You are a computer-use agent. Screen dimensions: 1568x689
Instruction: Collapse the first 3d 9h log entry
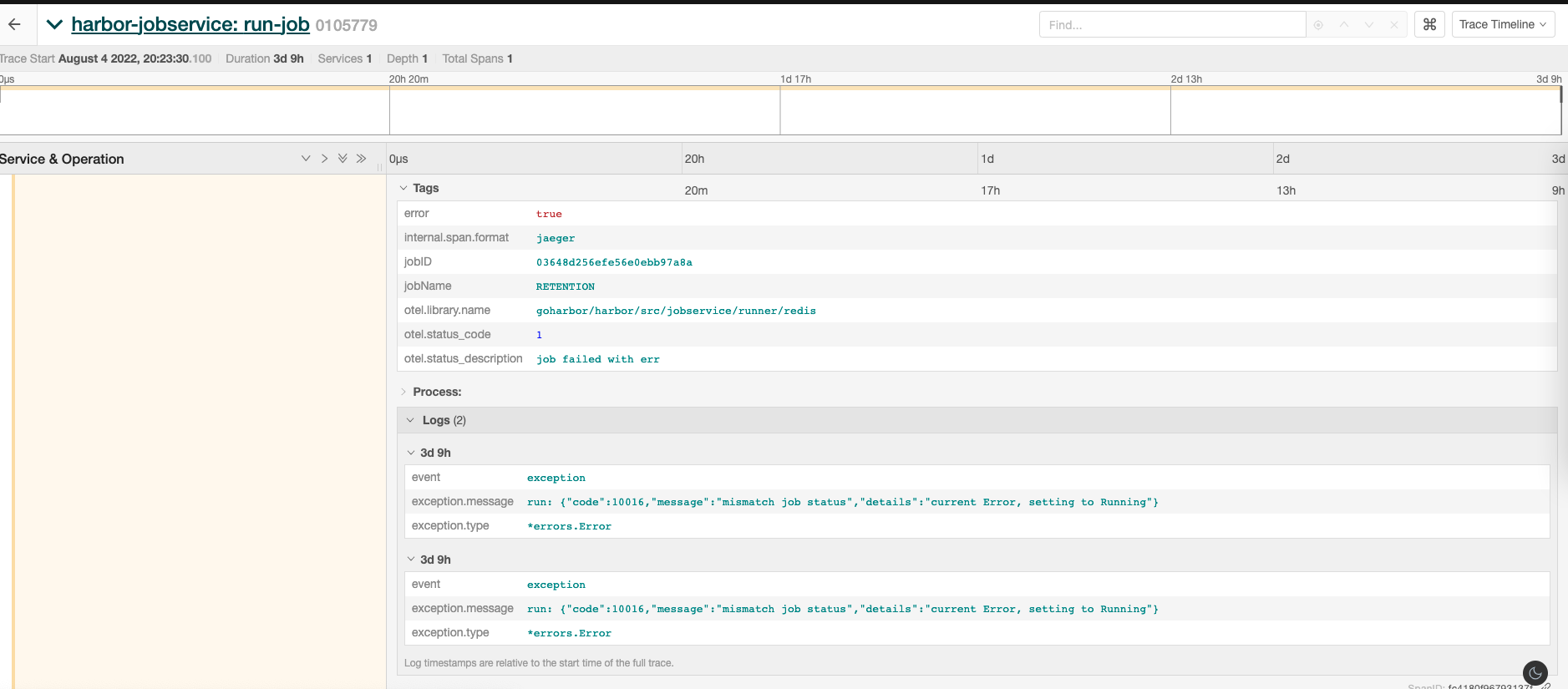click(x=429, y=453)
